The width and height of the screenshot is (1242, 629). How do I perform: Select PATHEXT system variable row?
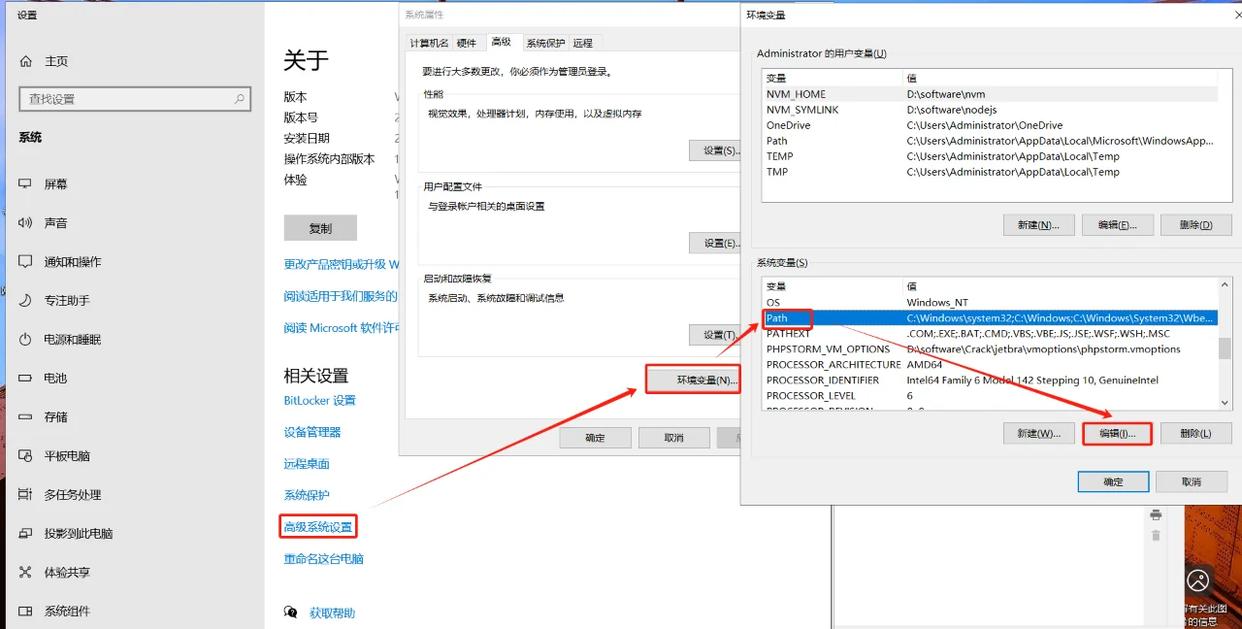pyautogui.click(x=990, y=334)
